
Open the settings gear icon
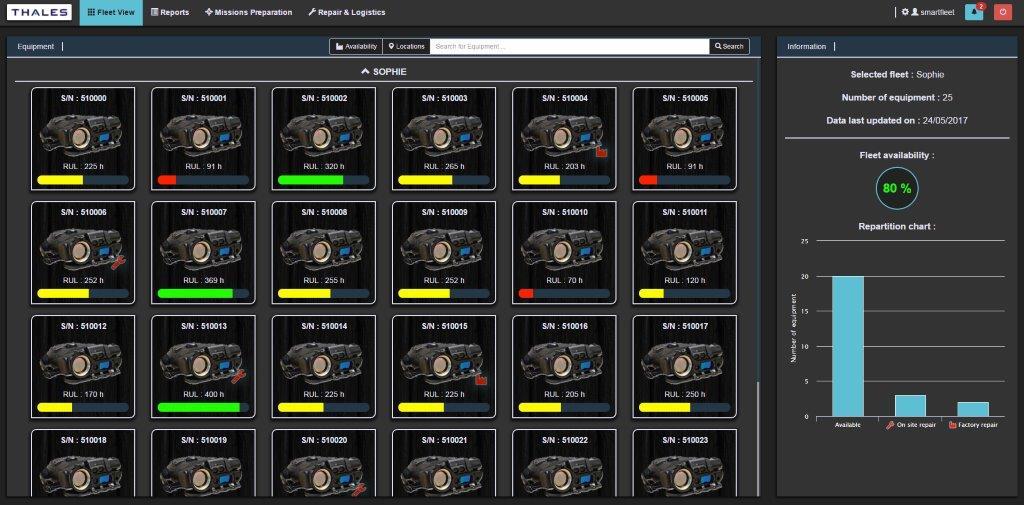(x=904, y=12)
